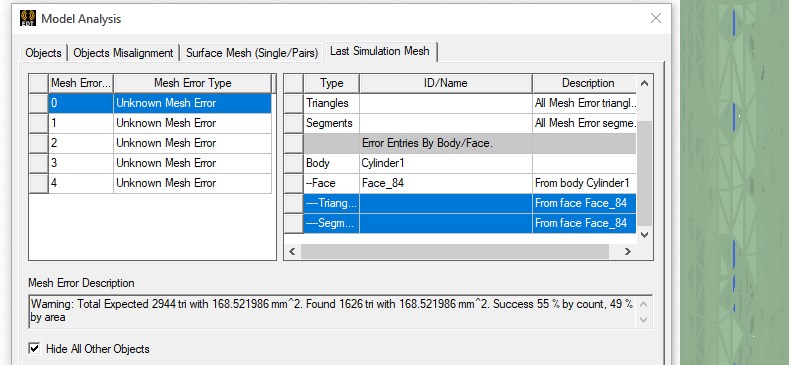Click the 'Unknown Mesh Error' cell in row 2

(x=192, y=143)
